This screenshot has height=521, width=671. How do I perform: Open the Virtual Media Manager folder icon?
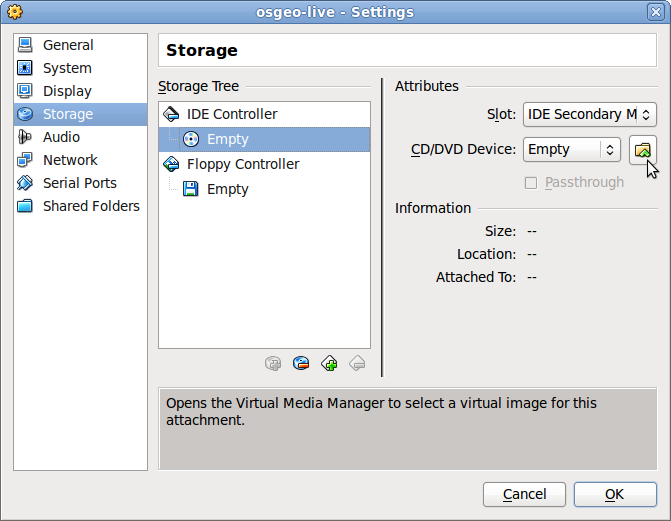pos(642,149)
